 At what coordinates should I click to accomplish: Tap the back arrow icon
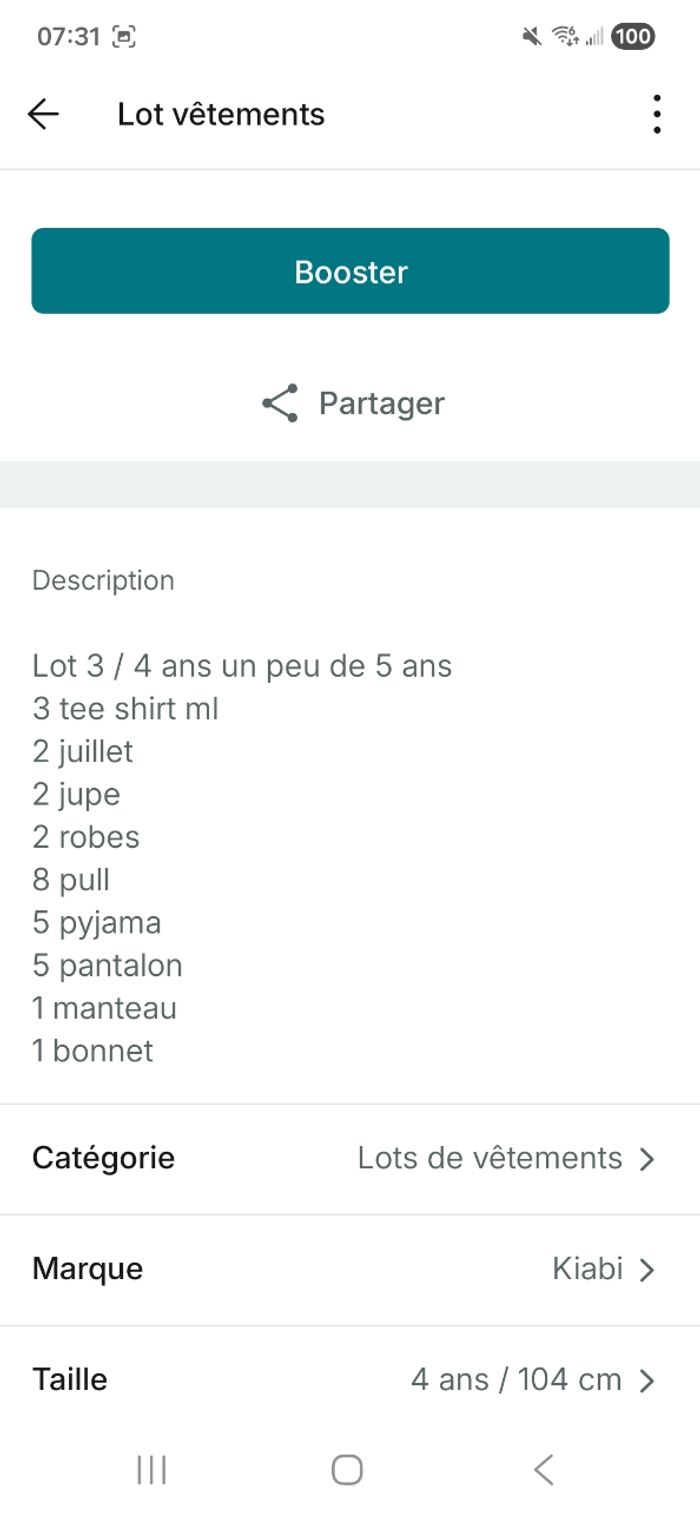[x=43, y=115]
